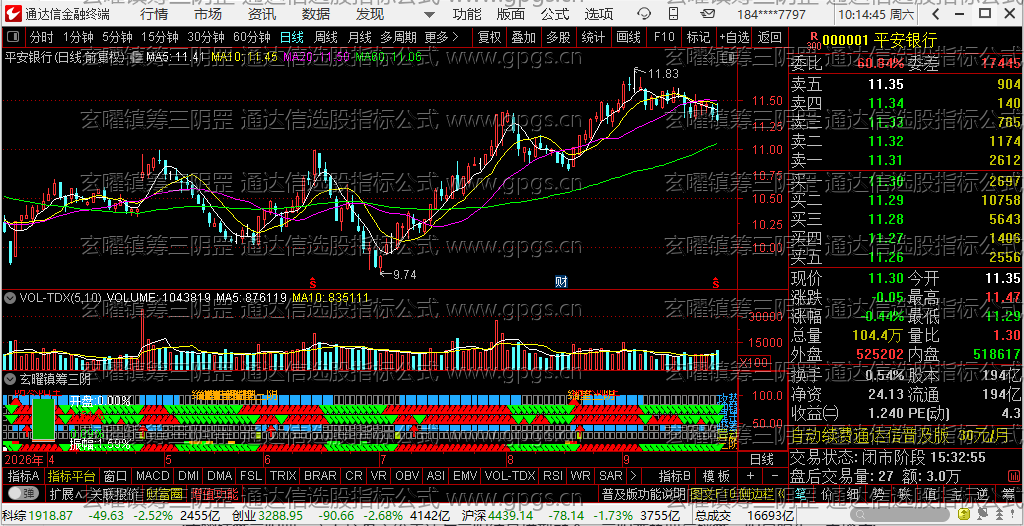The height and width of the screenshot is (526, 1024).
Task: Click the S marker below the August candles
Action: coord(313,283)
